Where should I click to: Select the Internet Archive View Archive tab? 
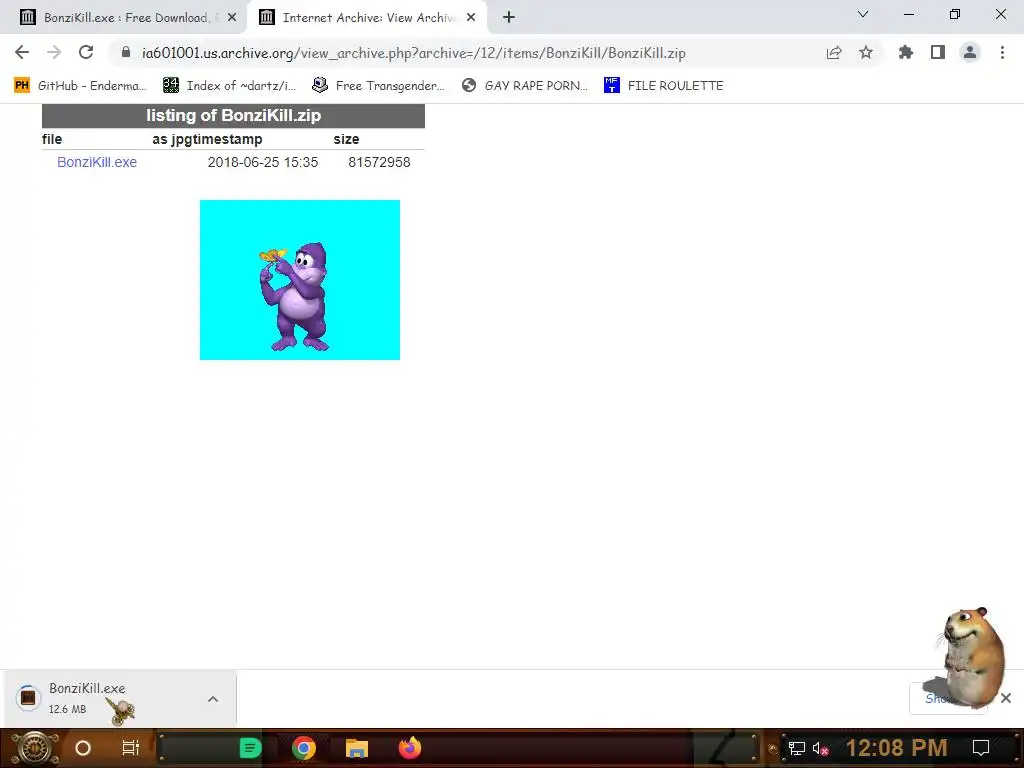pos(366,18)
